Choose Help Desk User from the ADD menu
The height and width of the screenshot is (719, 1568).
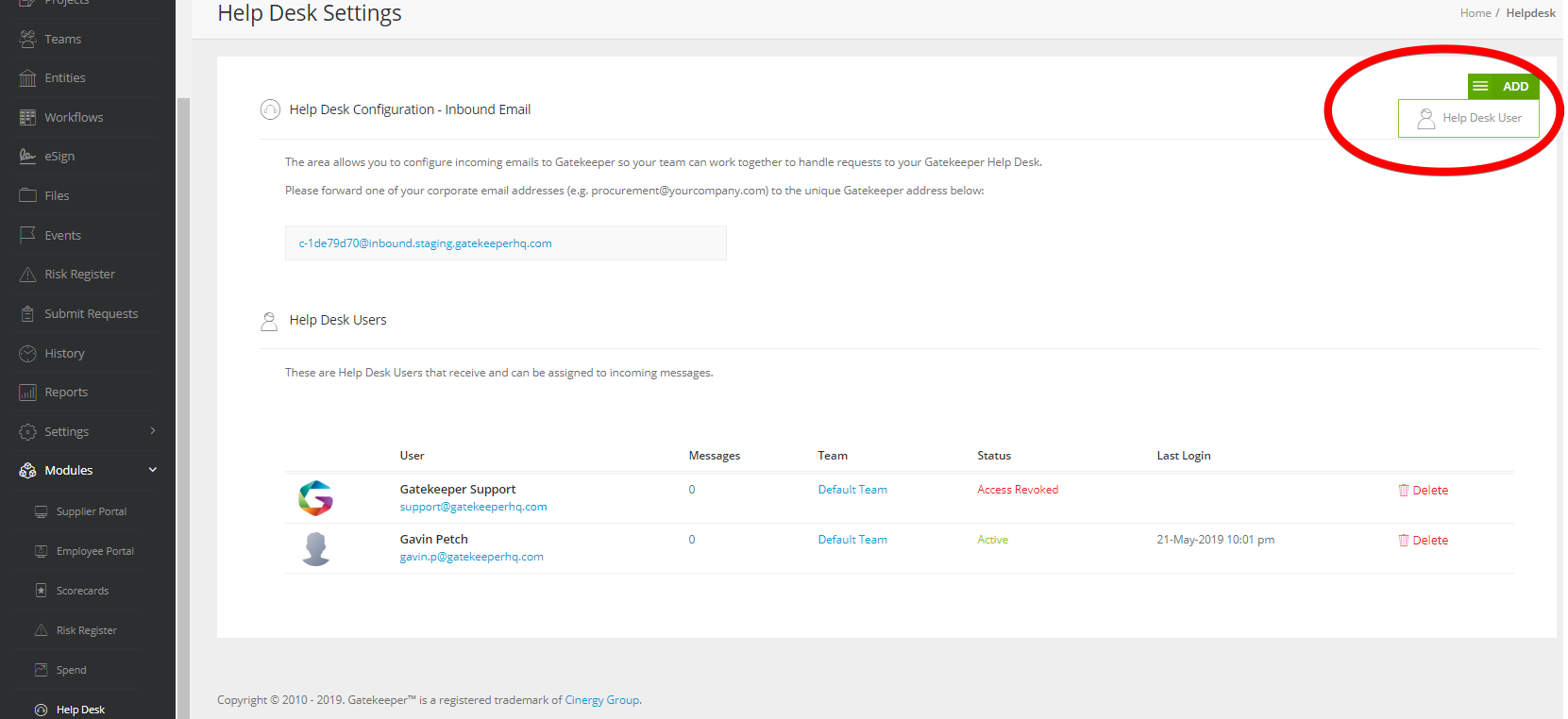coord(1468,118)
